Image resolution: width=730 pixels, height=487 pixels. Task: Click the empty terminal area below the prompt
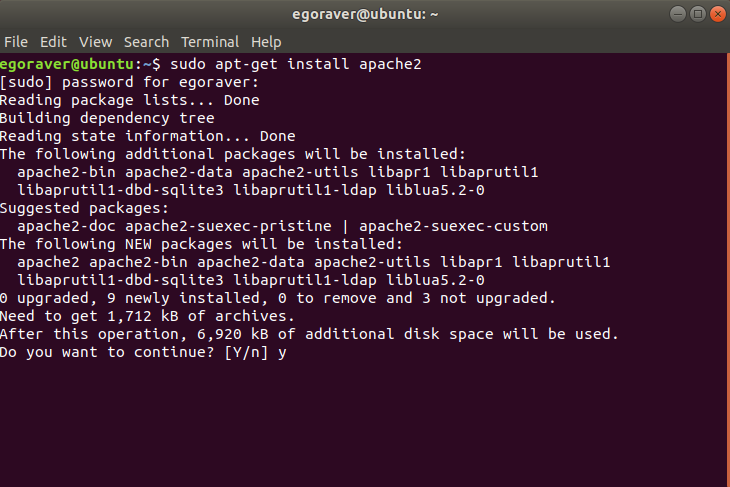click(363, 424)
